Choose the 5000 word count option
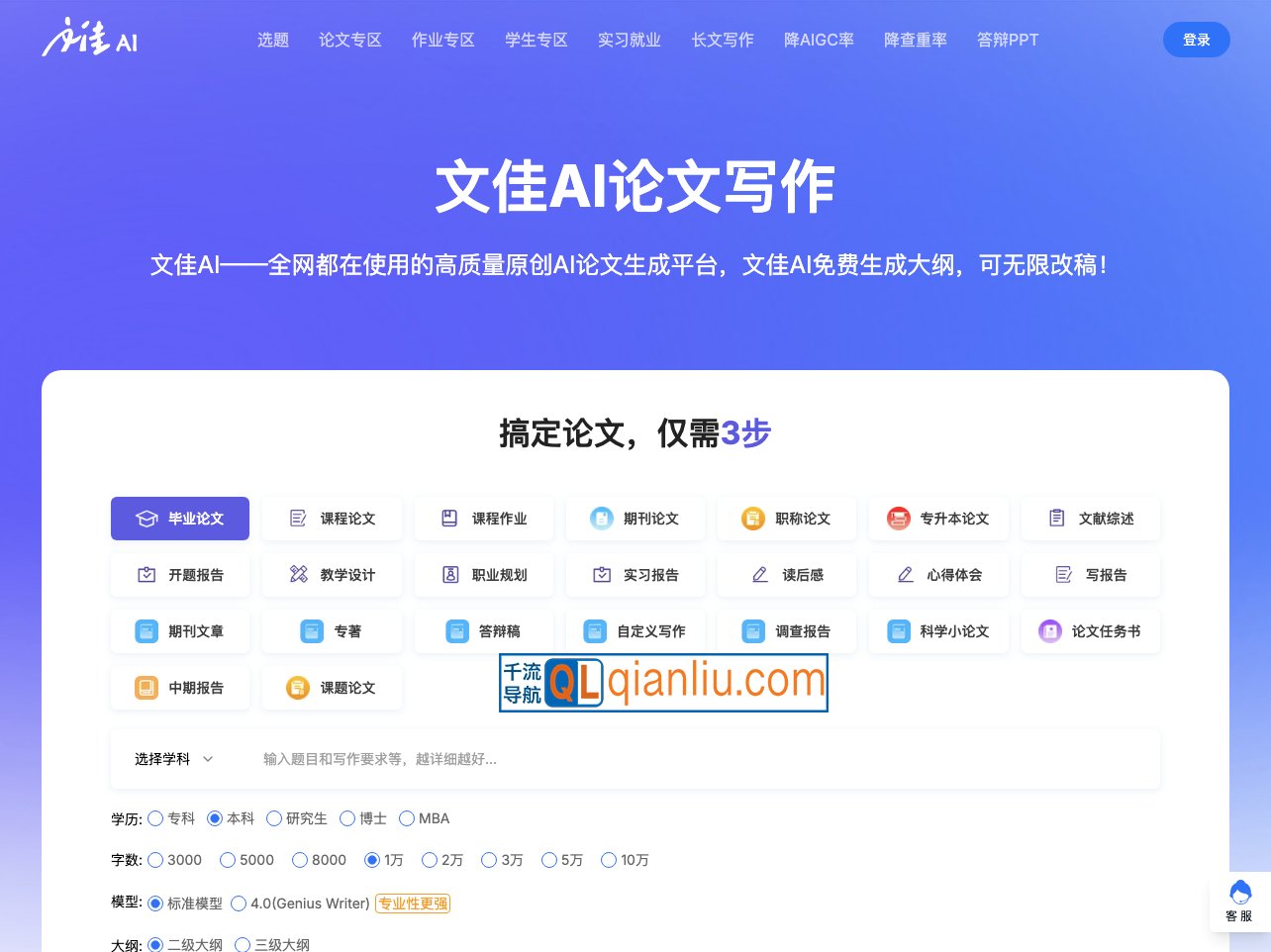 point(228,860)
